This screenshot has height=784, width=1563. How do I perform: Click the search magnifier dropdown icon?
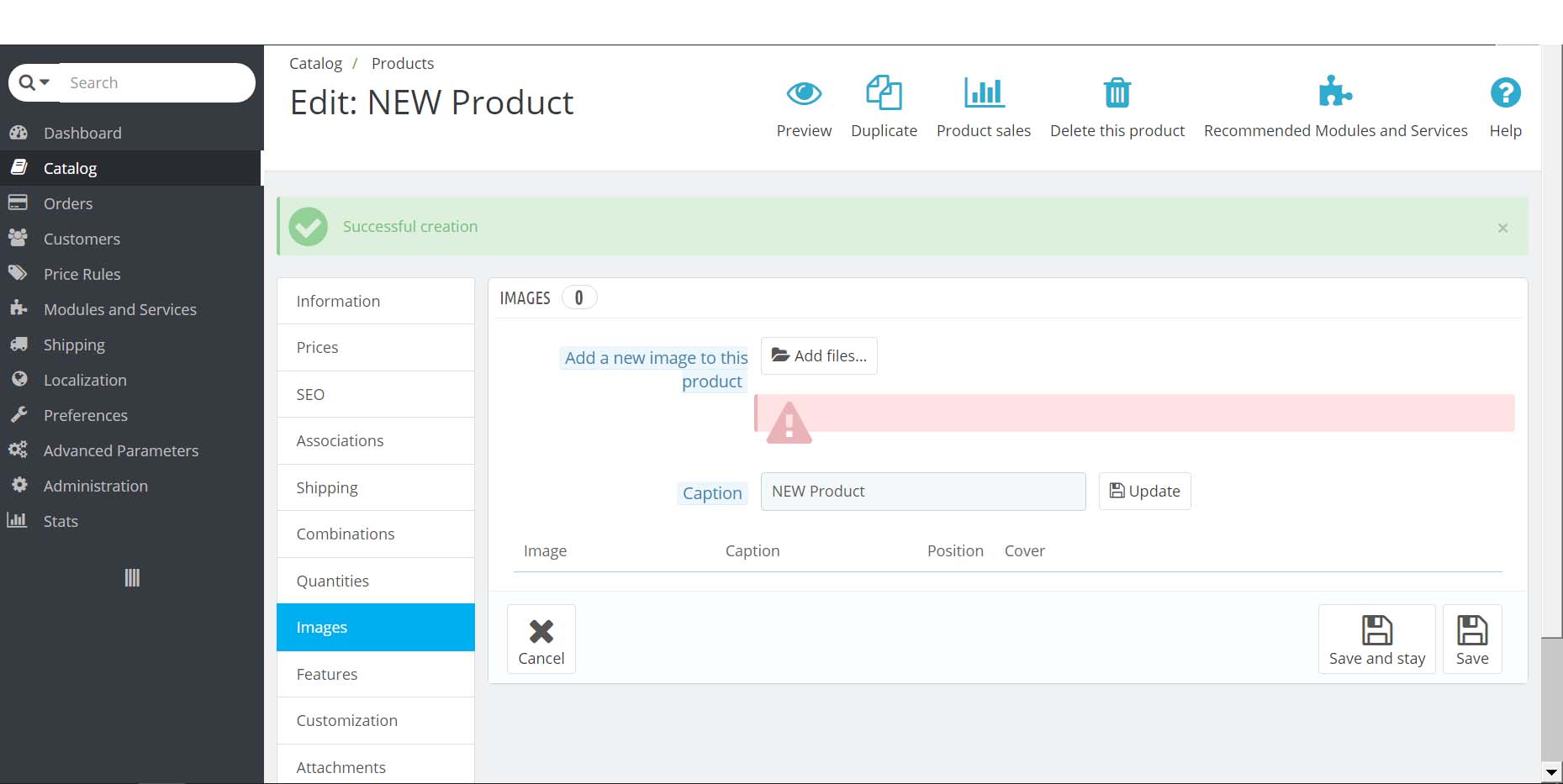tap(34, 82)
